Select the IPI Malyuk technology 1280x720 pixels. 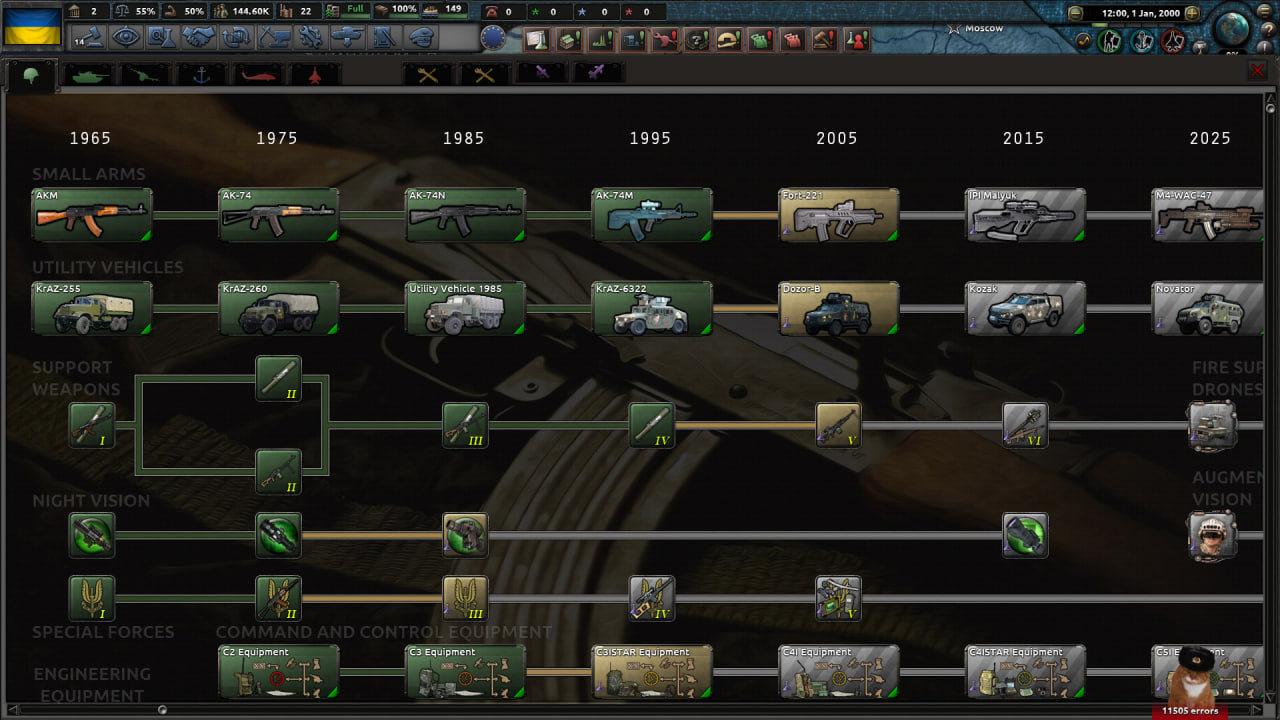[x=1026, y=215]
